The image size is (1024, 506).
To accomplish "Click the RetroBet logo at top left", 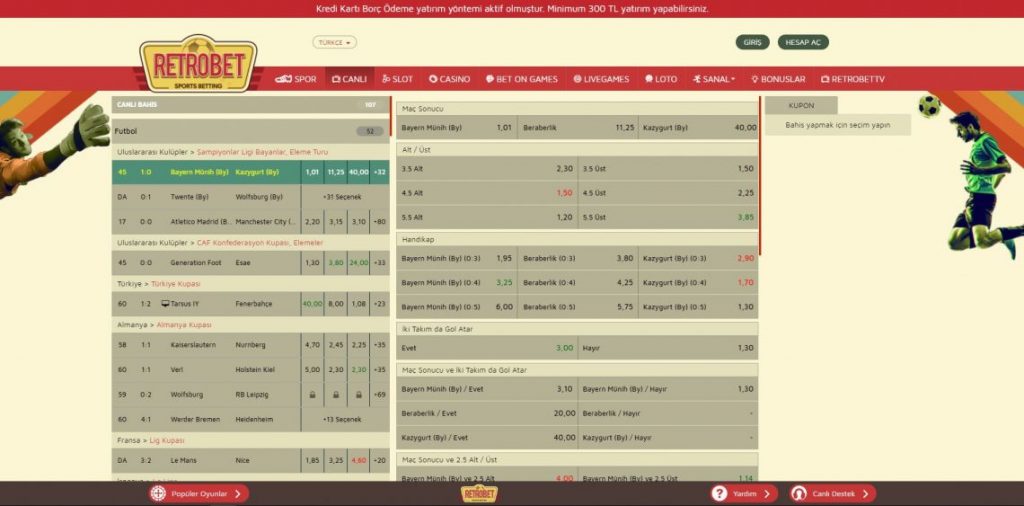I will (x=198, y=63).
